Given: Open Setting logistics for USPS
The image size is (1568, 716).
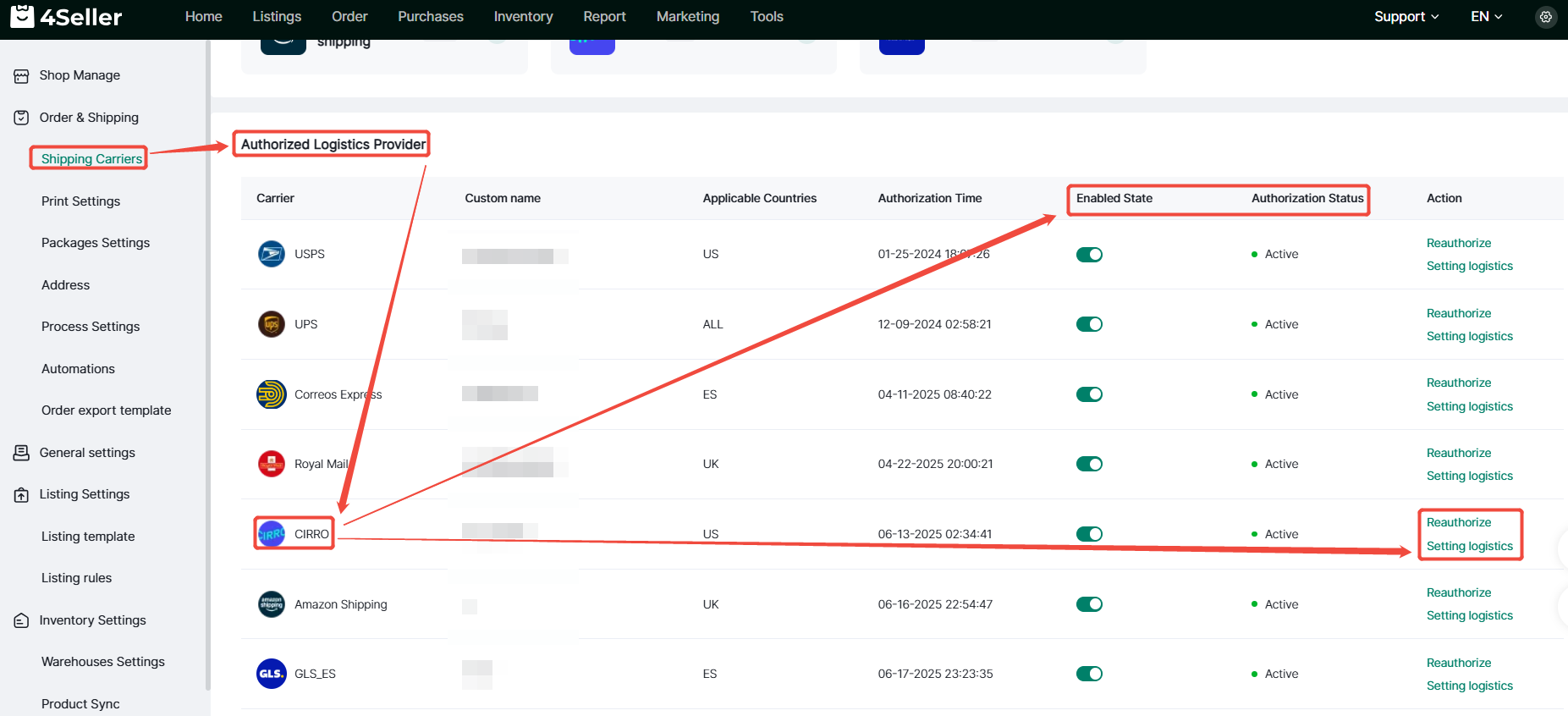Looking at the screenshot, I should (1469, 266).
